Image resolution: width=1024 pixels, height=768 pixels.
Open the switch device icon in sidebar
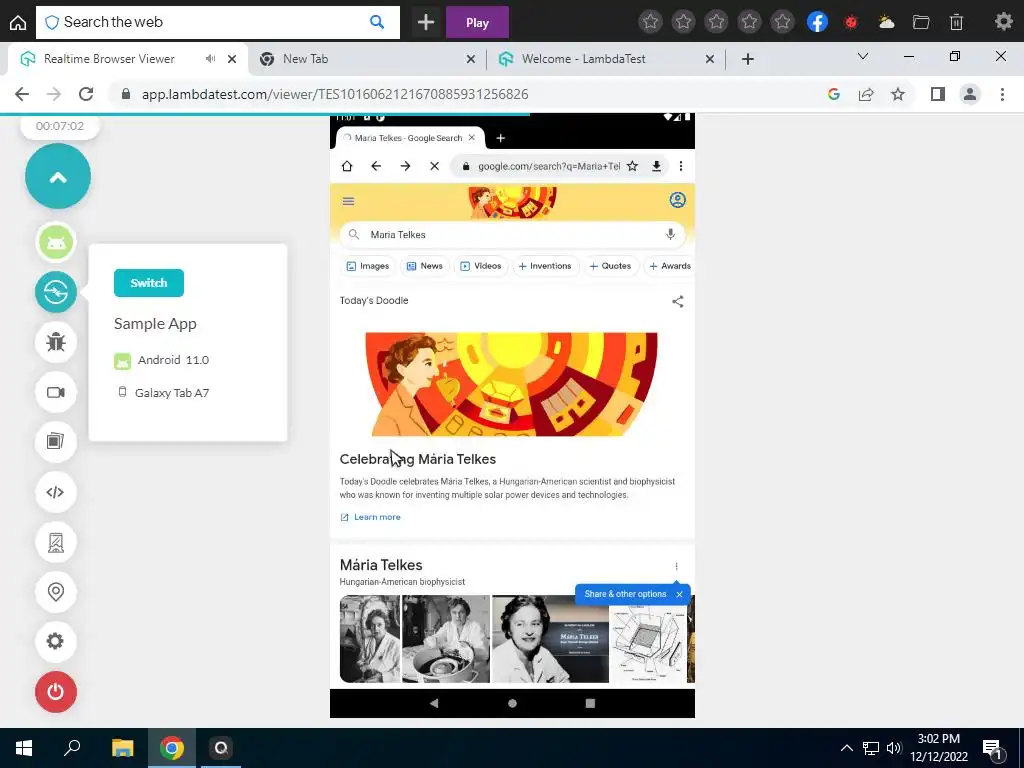[x=56, y=292]
